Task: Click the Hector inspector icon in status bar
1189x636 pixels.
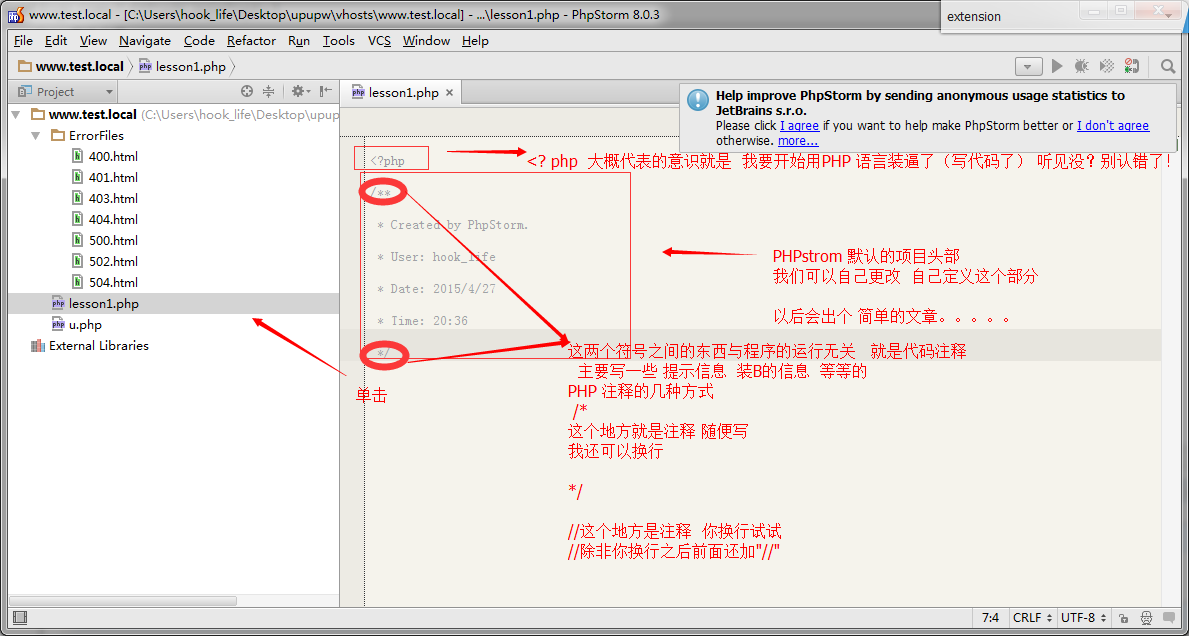Action: click(1147, 619)
